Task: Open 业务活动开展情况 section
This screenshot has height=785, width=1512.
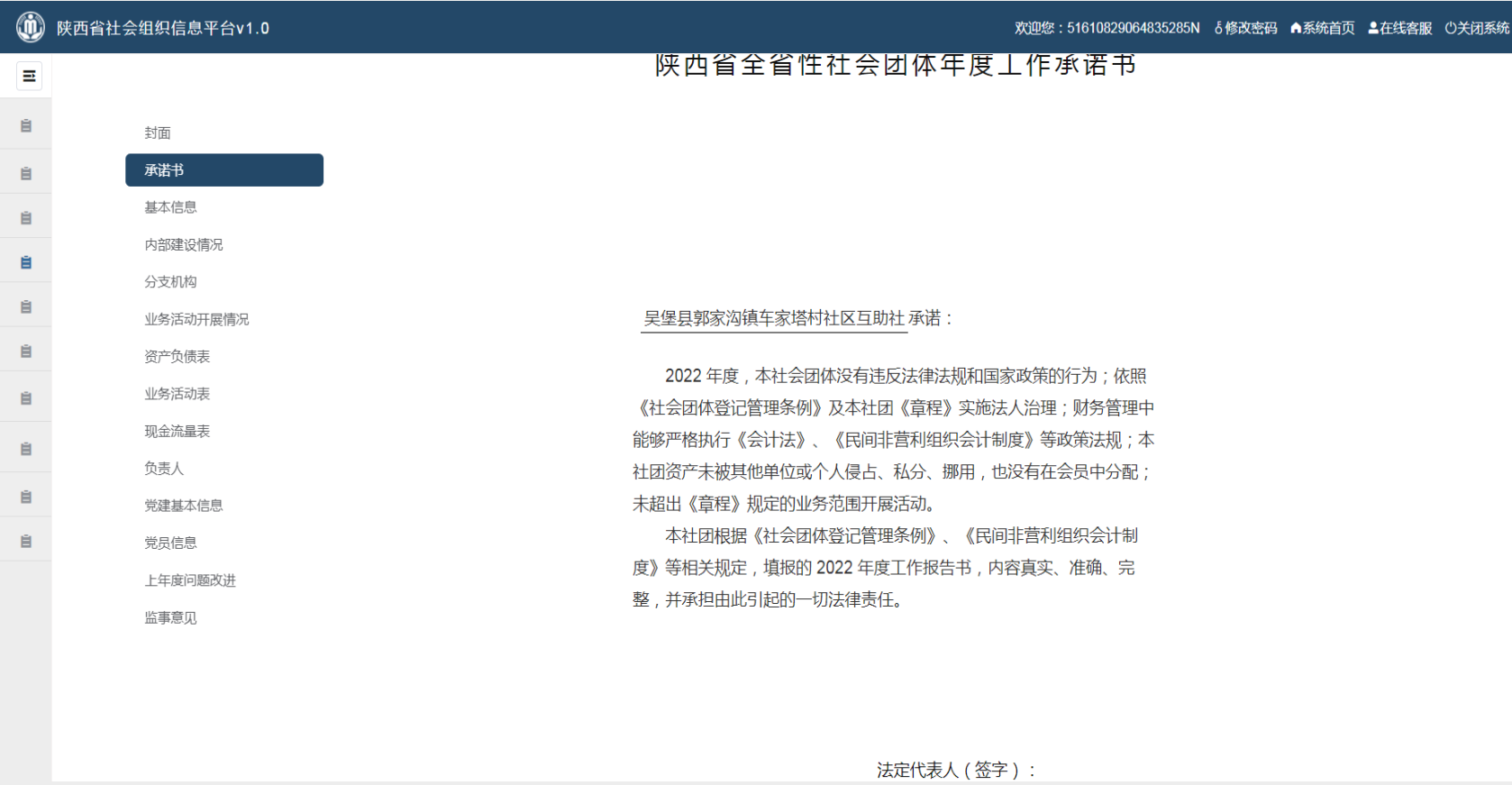Action: (196, 319)
